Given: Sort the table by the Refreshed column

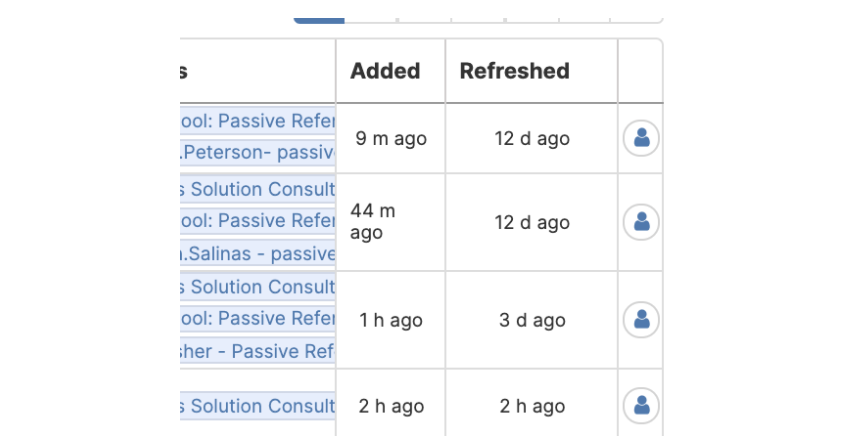Looking at the screenshot, I should (x=515, y=71).
